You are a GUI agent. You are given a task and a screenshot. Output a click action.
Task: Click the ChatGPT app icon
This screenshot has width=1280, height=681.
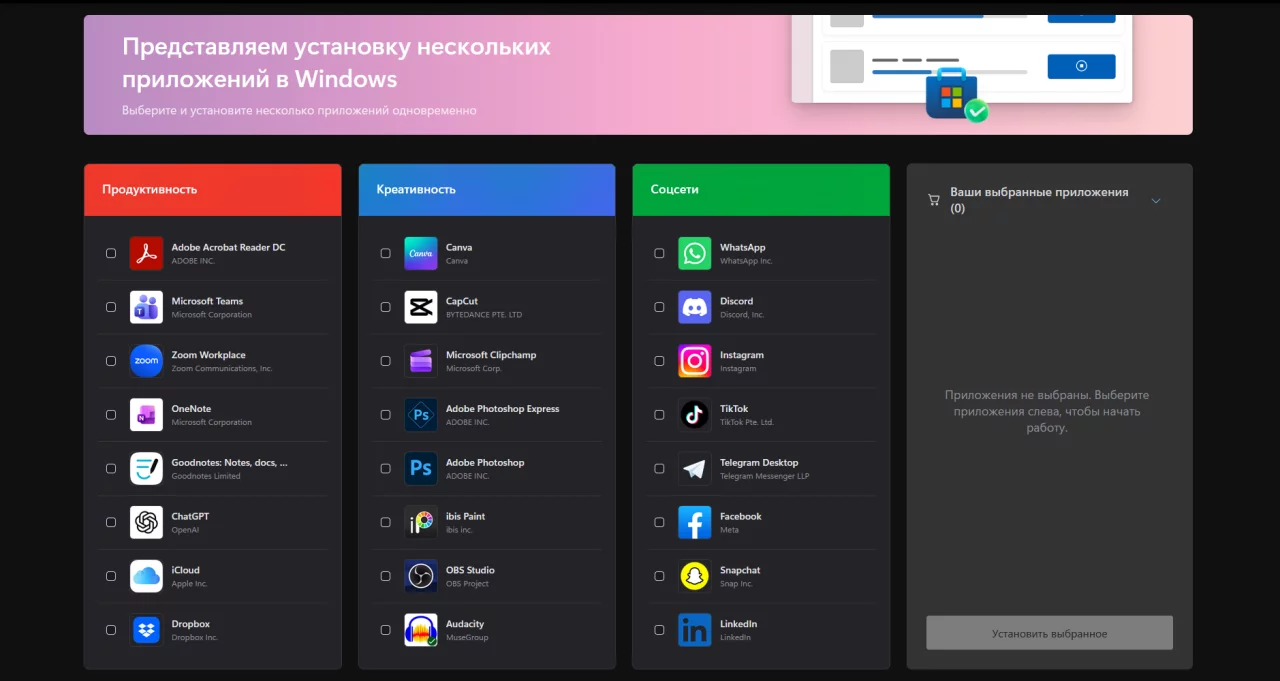coord(146,522)
